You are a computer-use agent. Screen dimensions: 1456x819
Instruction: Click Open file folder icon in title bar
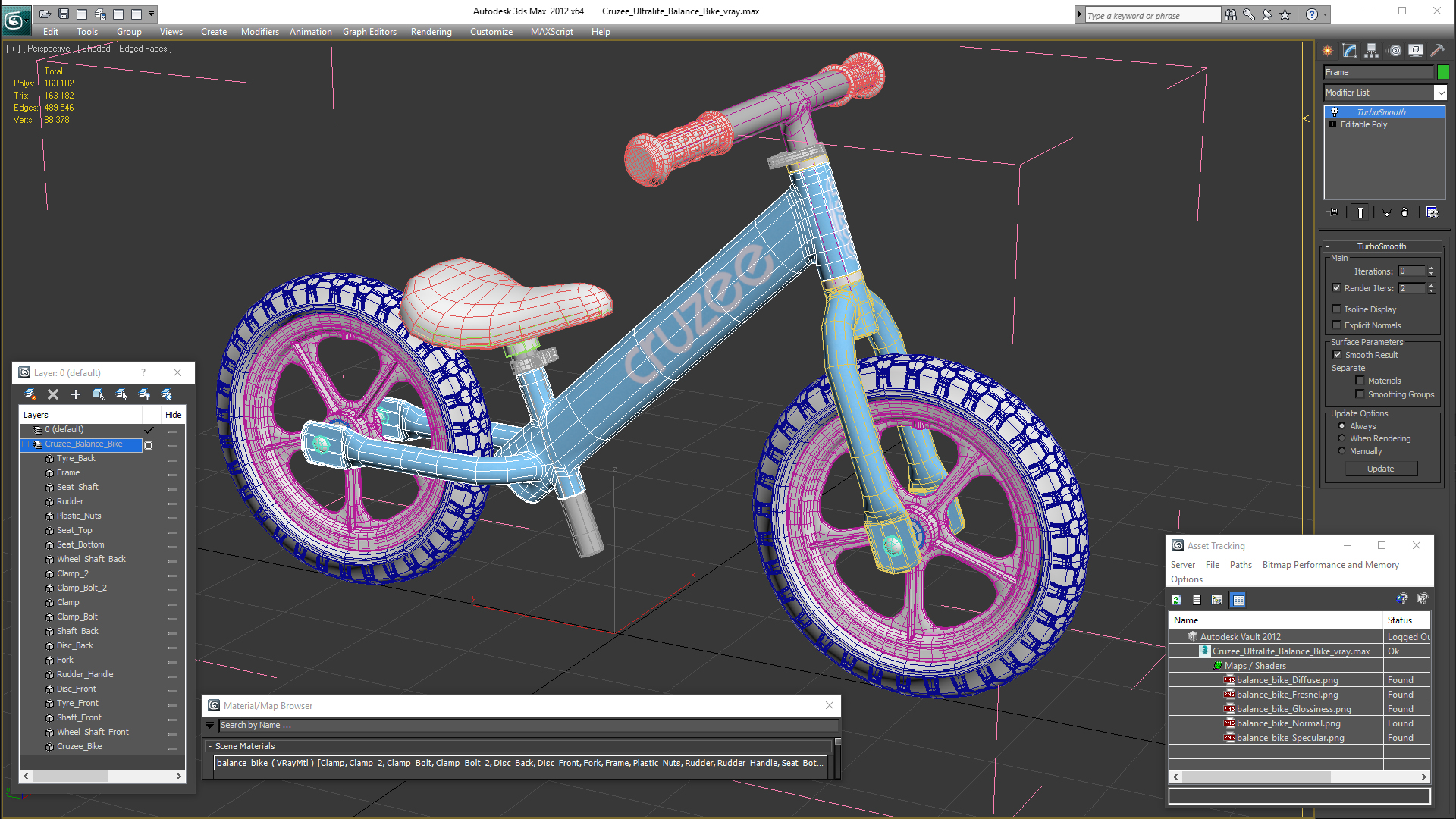tap(45, 14)
